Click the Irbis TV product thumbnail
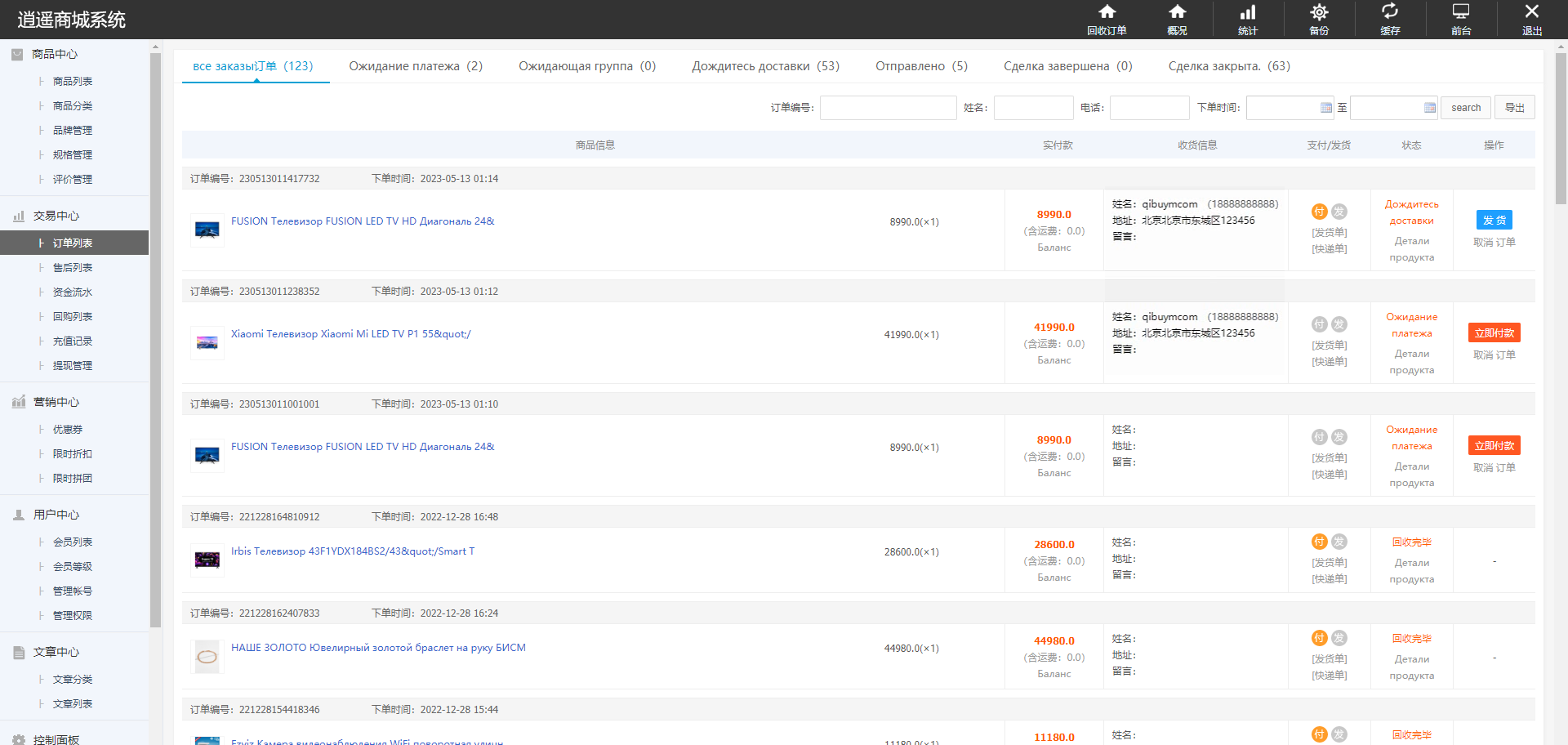This screenshot has height=745, width=1568. 207,560
